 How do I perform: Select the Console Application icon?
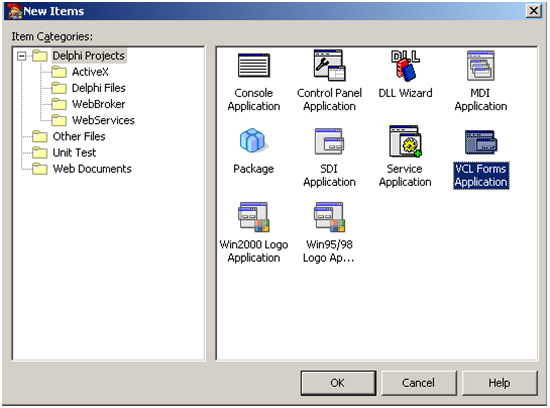[x=254, y=65]
